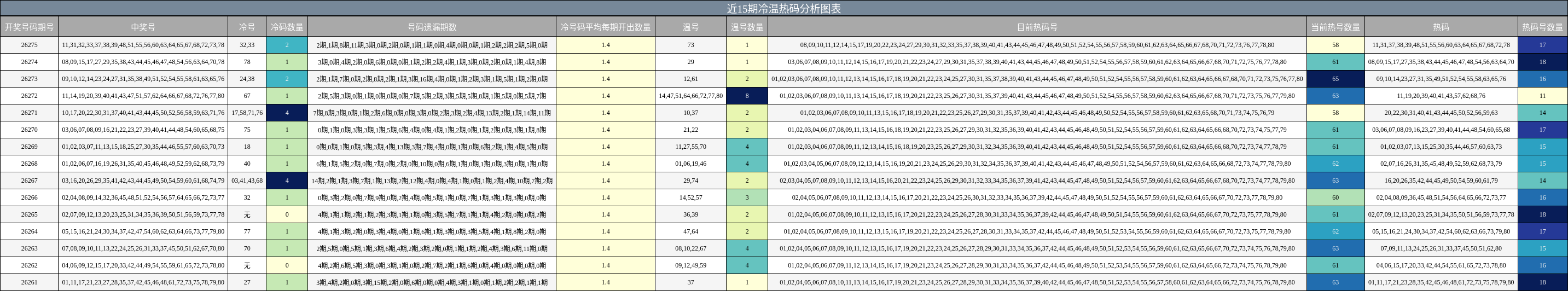Select the 热码 column header
The image size is (1568, 291).
1441,27
